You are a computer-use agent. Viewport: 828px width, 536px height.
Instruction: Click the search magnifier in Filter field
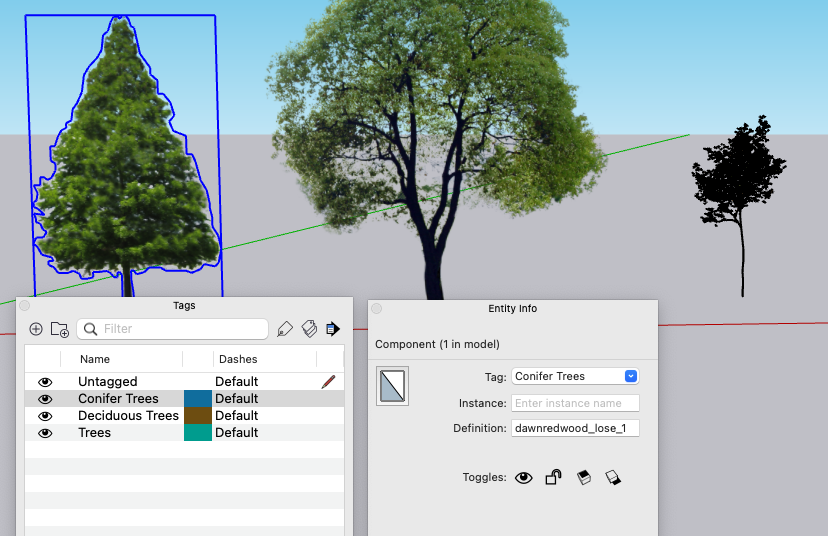click(91, 329)
